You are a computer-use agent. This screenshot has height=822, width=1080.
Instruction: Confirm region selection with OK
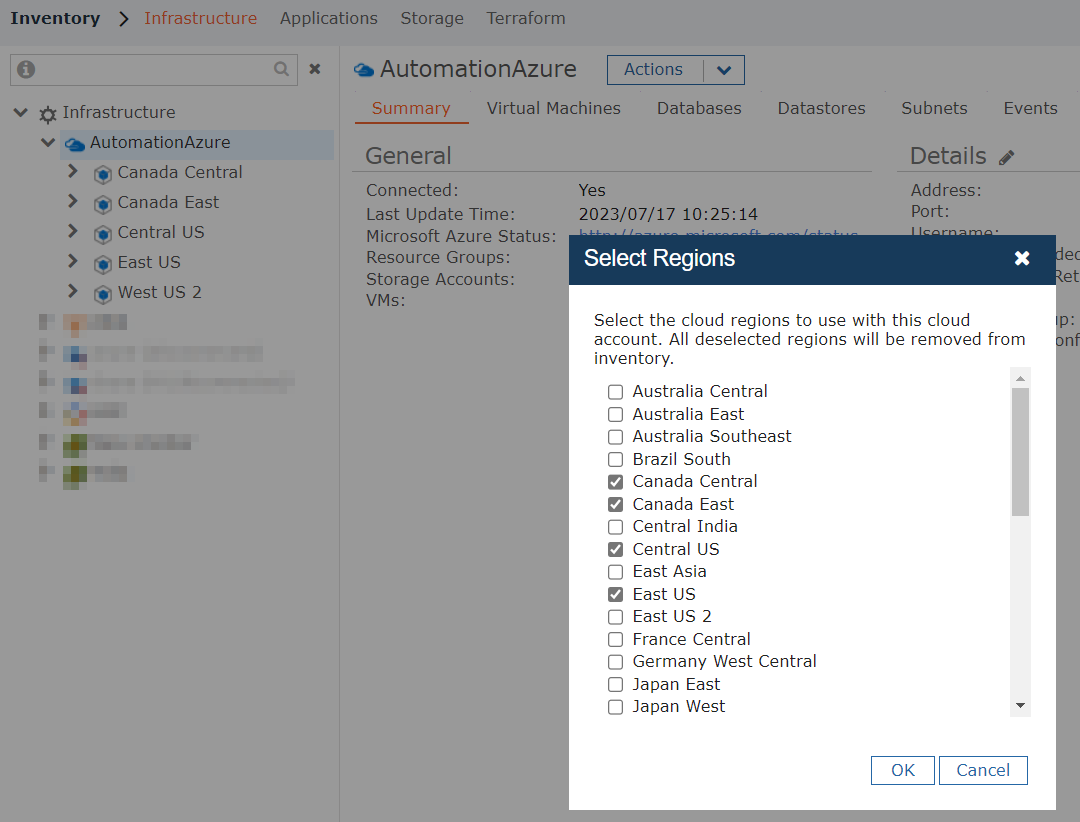903,770
